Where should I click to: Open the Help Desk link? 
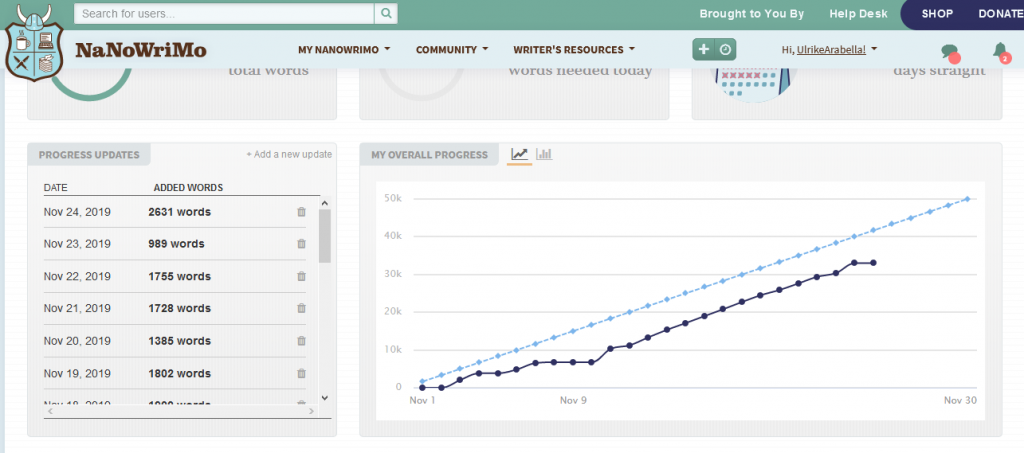point(858,14)
